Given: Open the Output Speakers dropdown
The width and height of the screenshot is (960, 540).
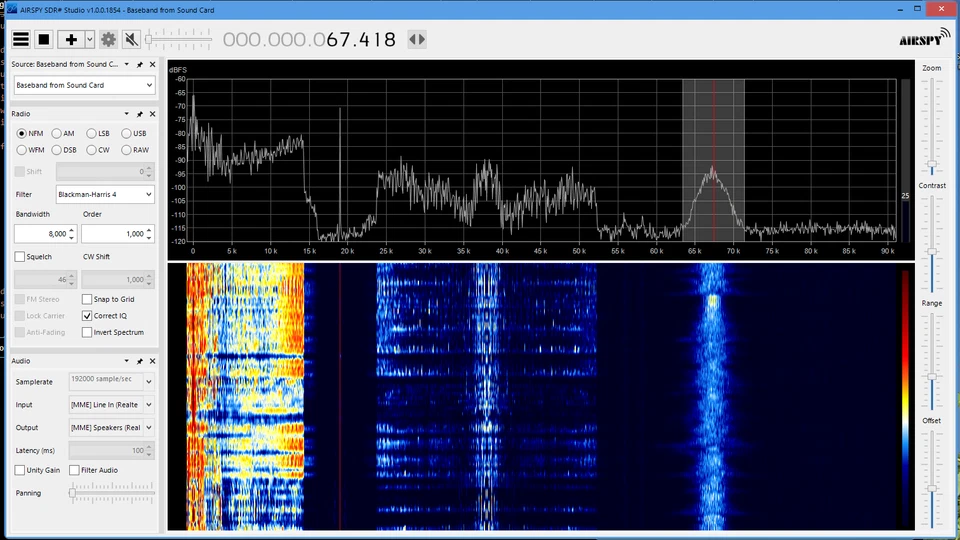Looking at the screenshot, I should (x=111, y=427).
